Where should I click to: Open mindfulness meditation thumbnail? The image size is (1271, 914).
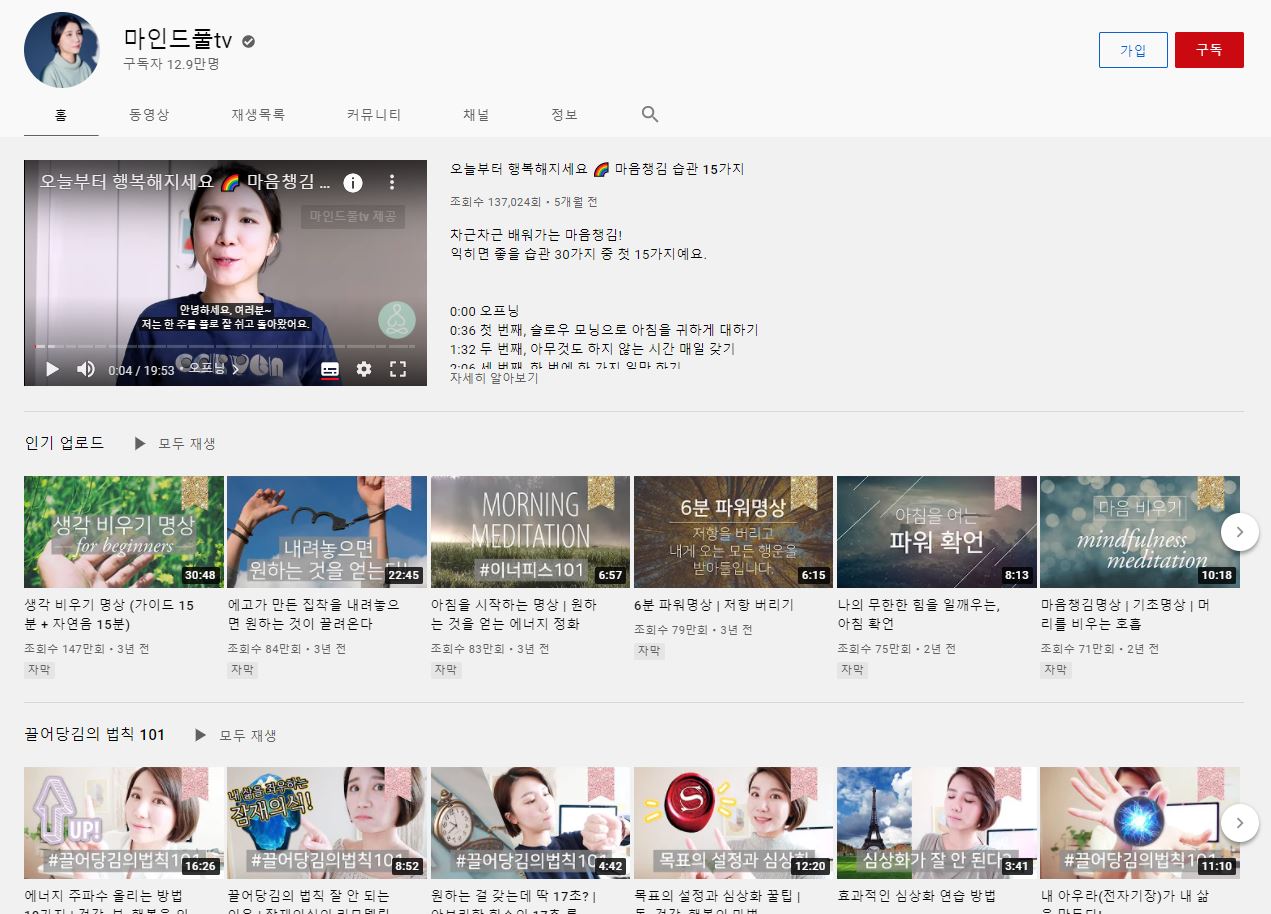pyautogui.click(x=1140, y=532)
